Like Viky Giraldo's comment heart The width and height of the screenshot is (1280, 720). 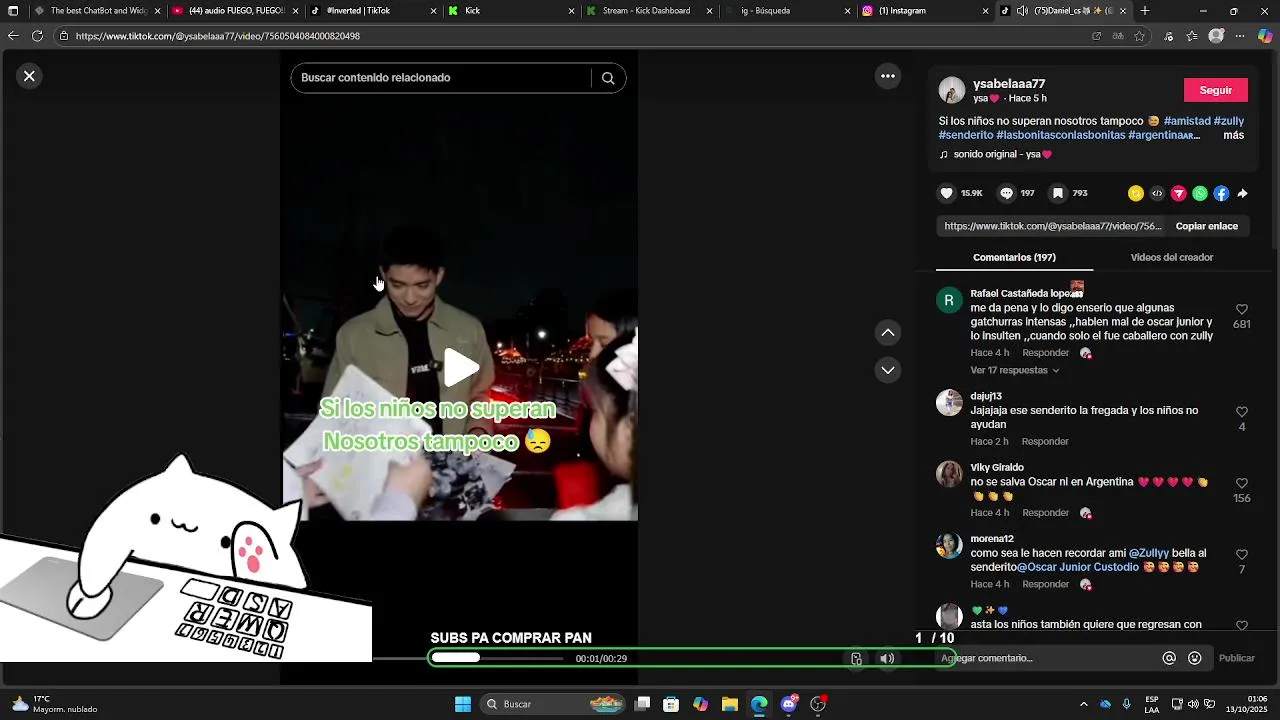pyautogui.click(x=1241, y=483)
